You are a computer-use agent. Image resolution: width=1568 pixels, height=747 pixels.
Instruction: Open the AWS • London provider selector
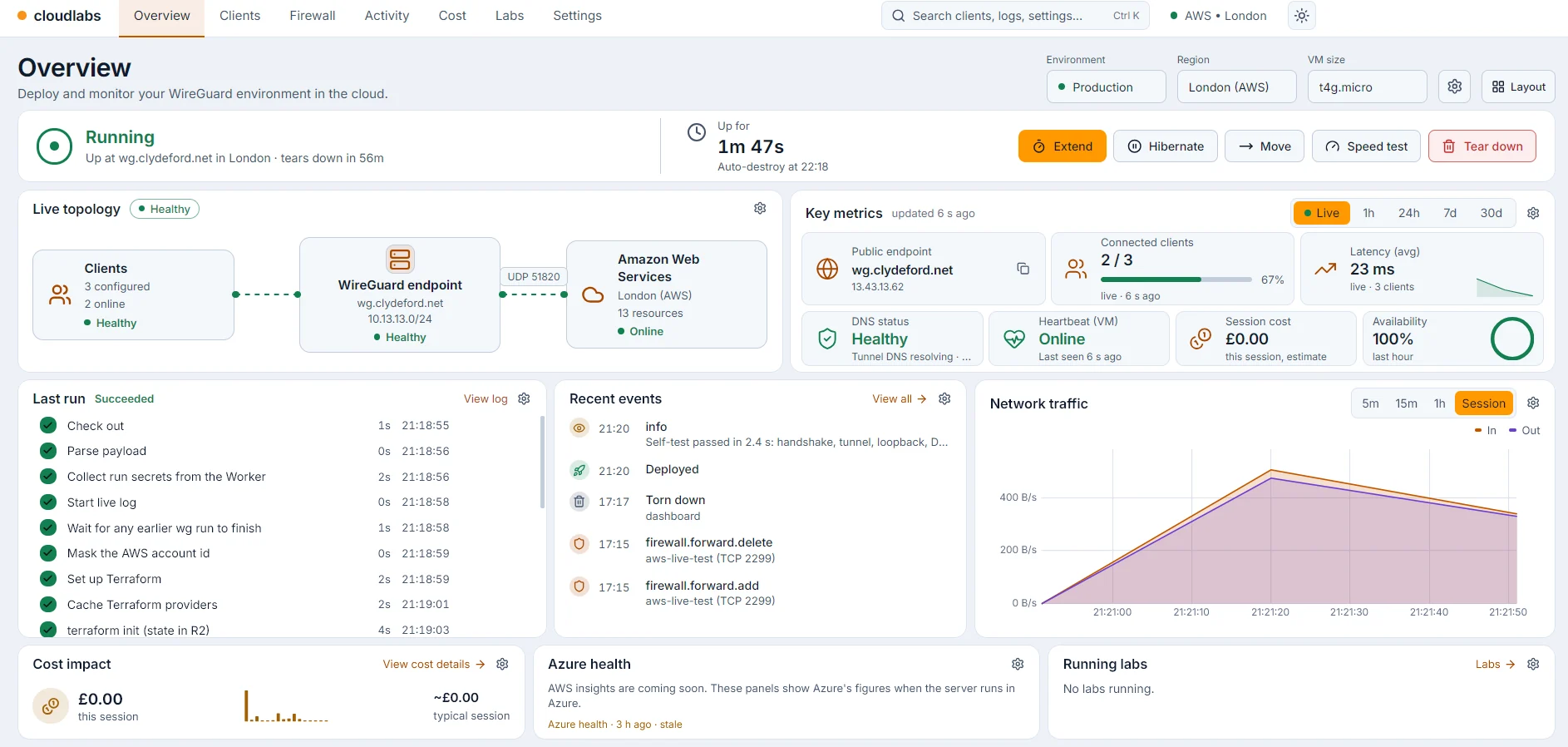point(1218,16)
